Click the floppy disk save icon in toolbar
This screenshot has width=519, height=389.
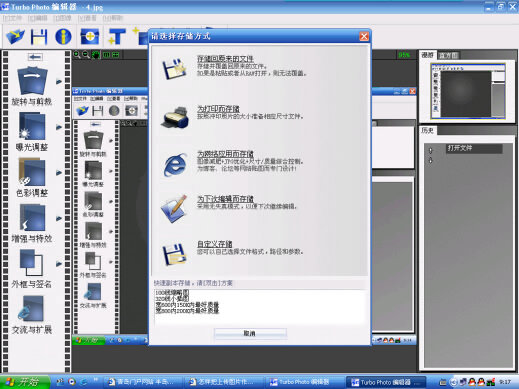(39, 37)
